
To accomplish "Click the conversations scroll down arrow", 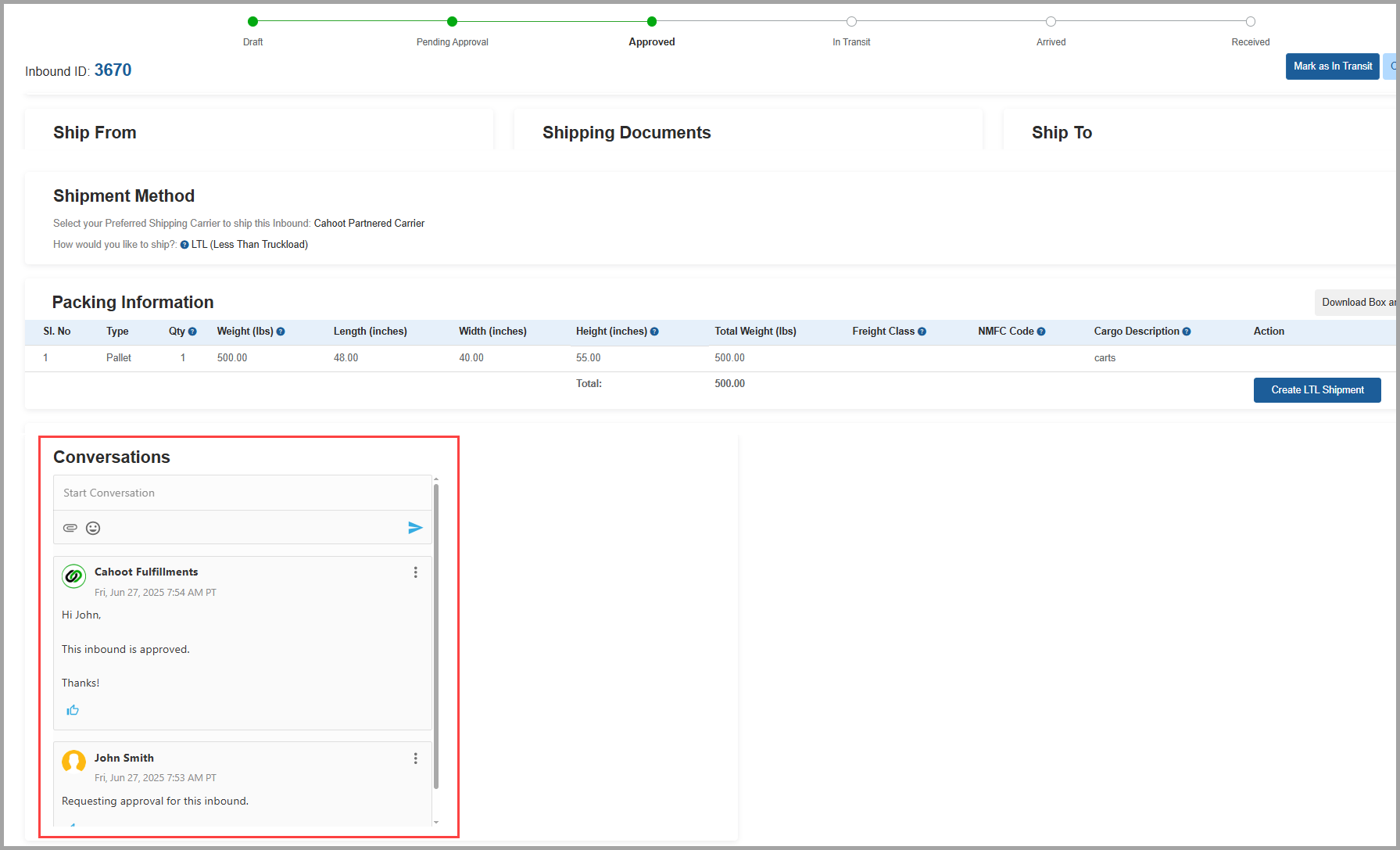I will (436, 823).
